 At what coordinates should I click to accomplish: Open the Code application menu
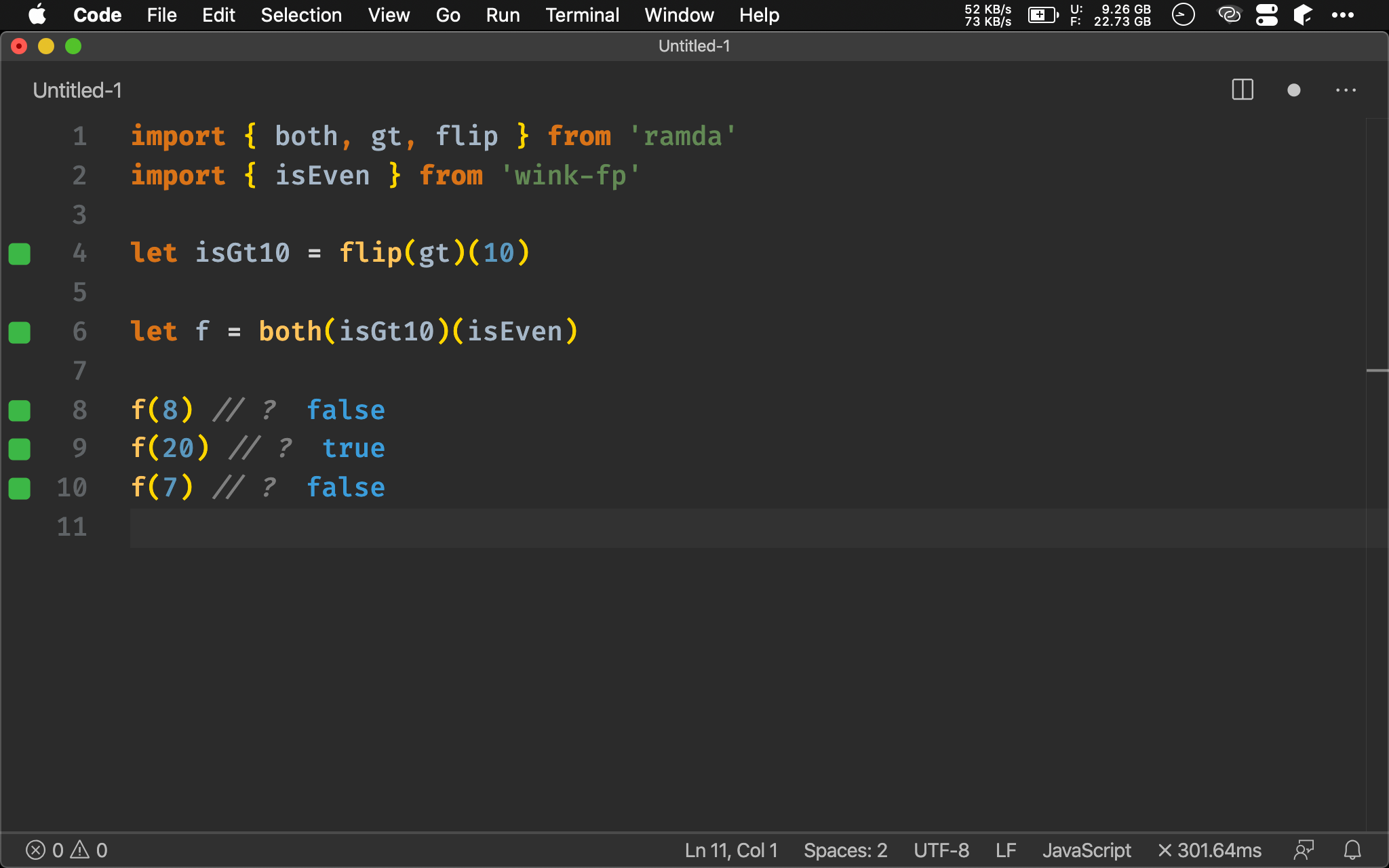97,15
